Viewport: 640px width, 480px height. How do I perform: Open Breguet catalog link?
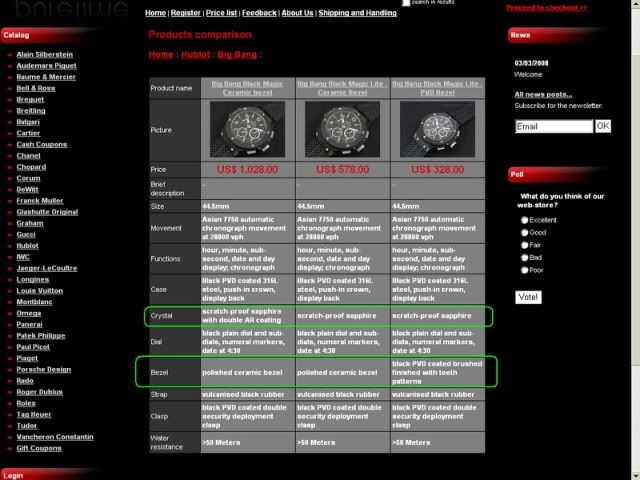pyautogui.click(x=30, y=99)
